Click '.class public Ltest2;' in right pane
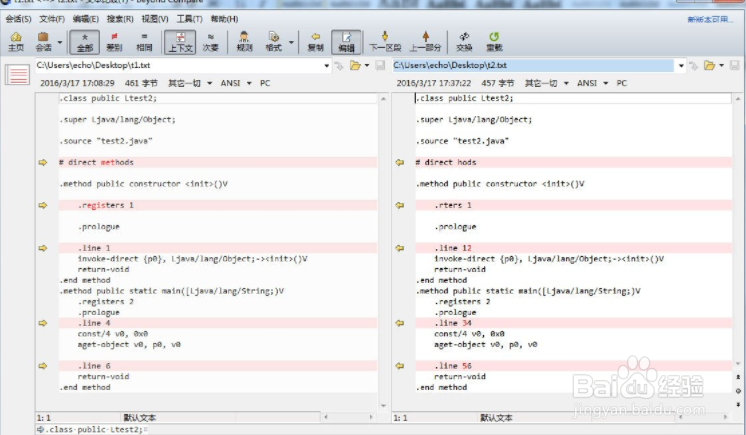Viewport: 746px width, 435px height. pos(464,98)
